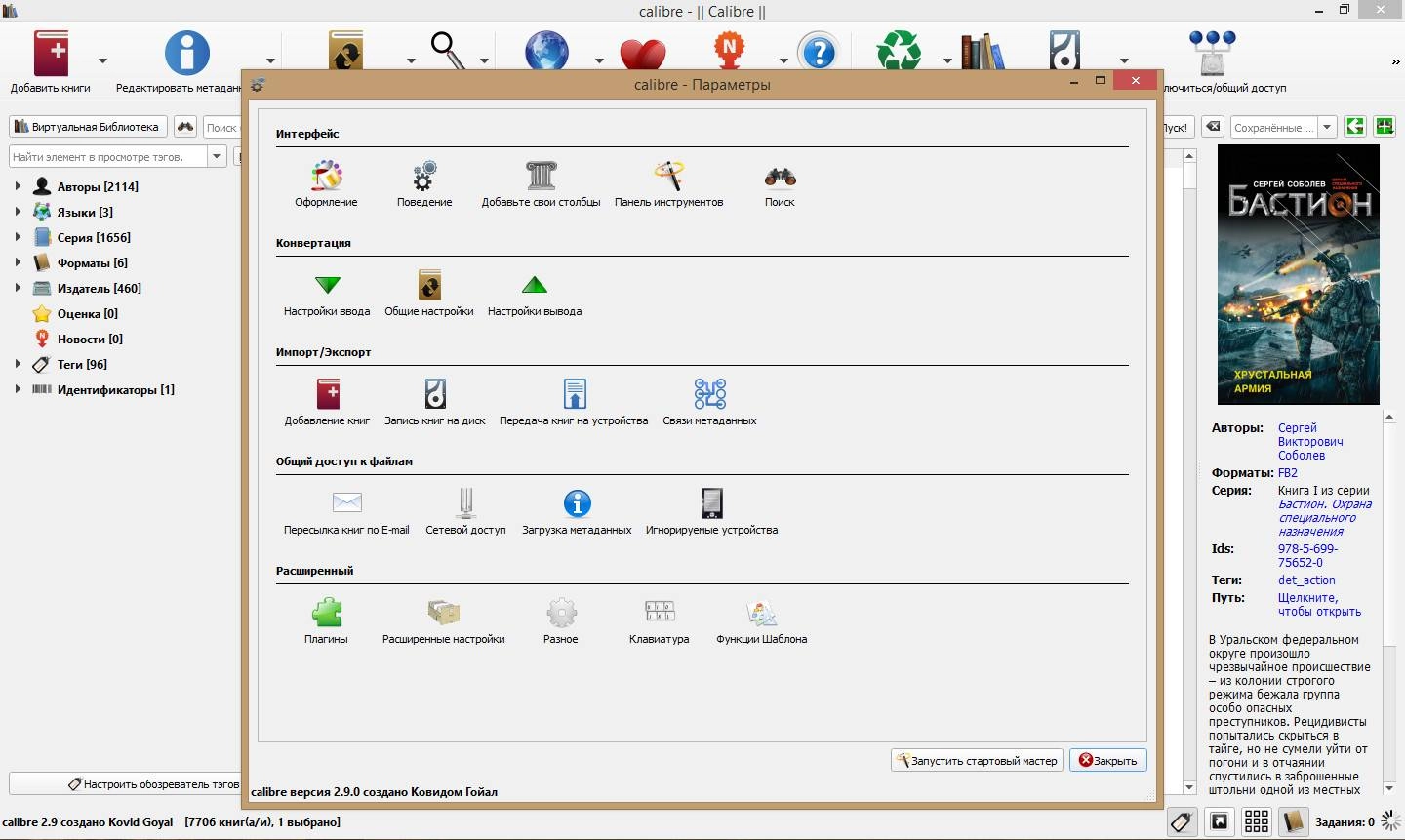Open tag browser search field dropdown arrow
1405x840 pixels.
pos(218,156)
